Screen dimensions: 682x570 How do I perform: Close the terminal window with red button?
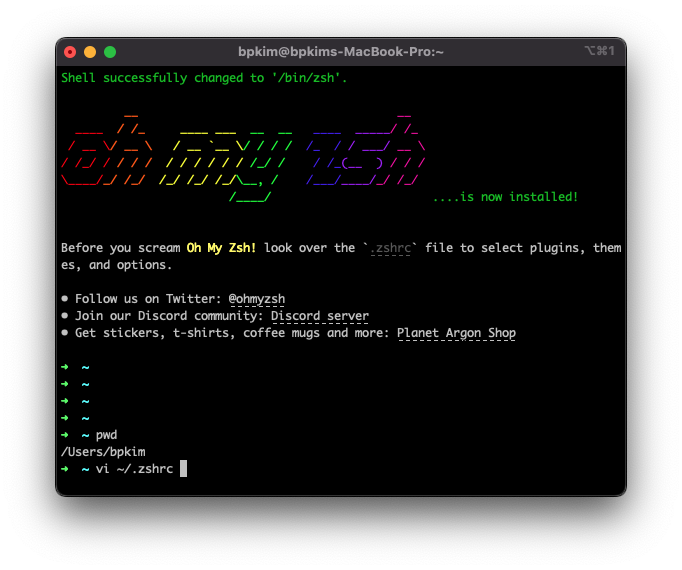click(x=70, y=52)
